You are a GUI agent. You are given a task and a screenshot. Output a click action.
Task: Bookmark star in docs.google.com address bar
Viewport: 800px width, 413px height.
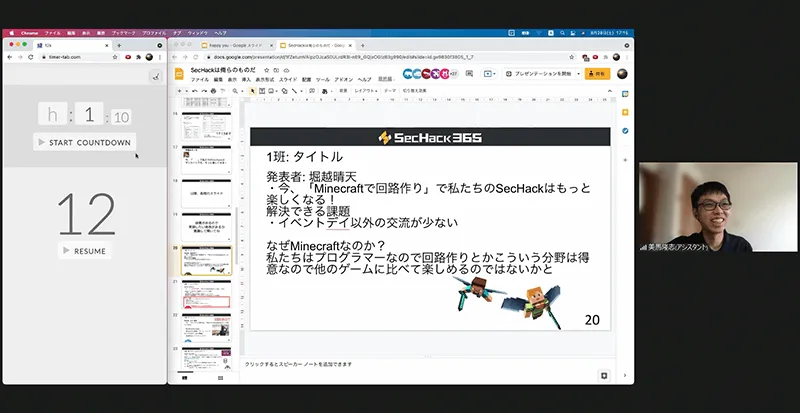pyautogui.click(x=572, y=57)
